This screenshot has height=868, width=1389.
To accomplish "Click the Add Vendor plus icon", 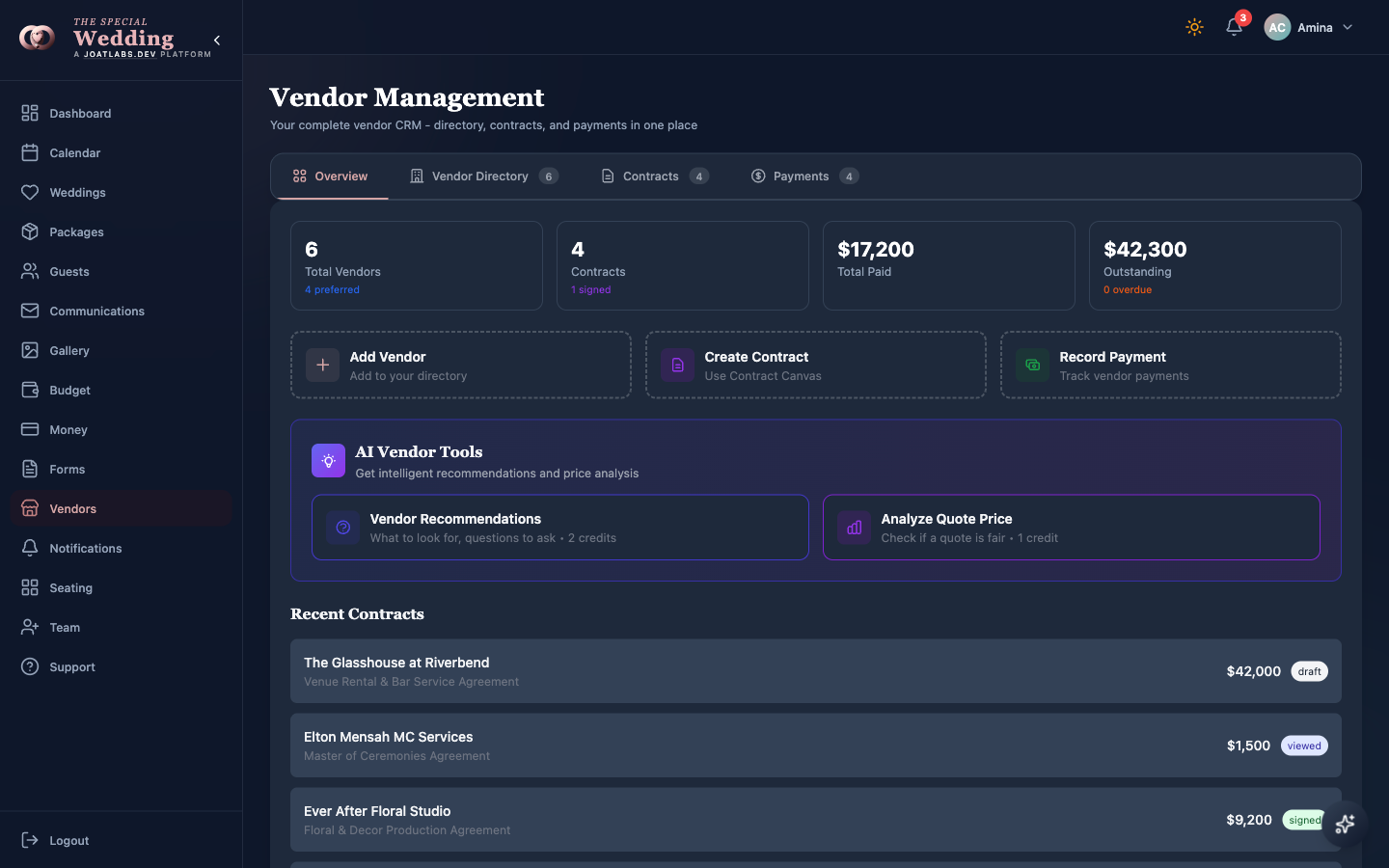I will click(322, 366).
